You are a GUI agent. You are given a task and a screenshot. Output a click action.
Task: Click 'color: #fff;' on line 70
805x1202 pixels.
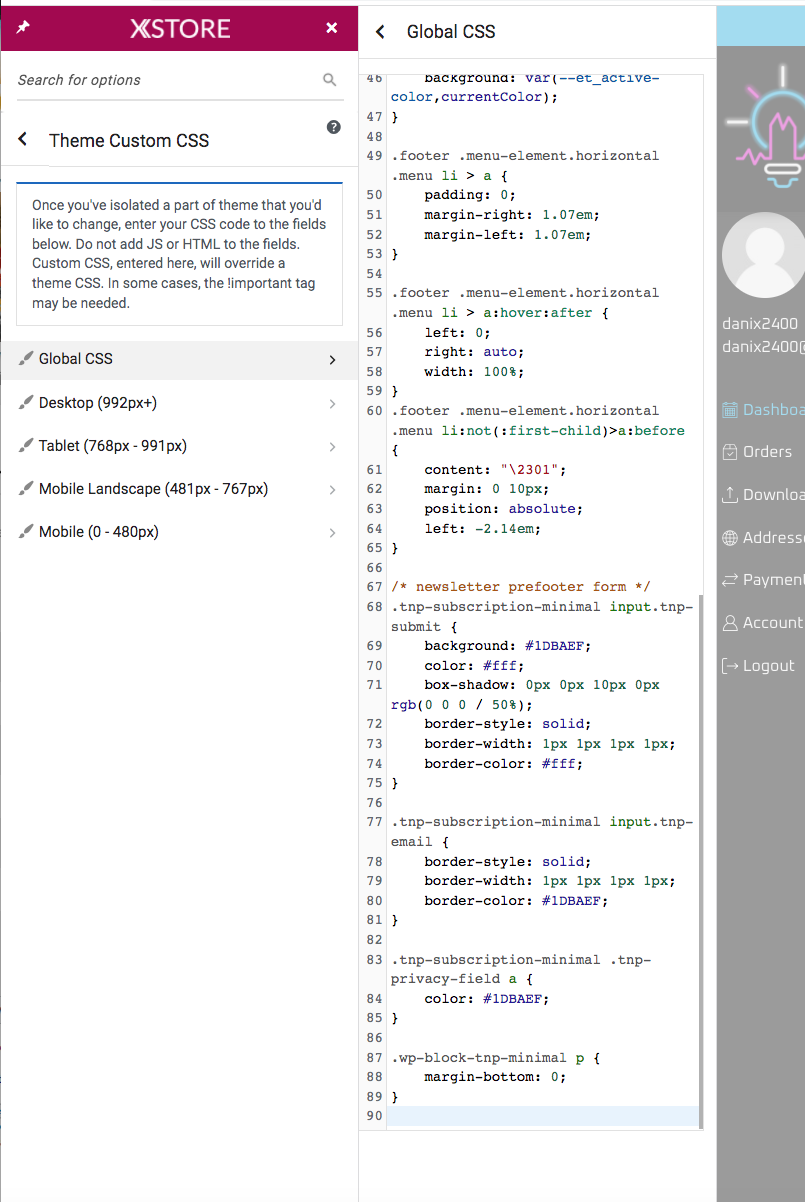(x=474, y=666)
